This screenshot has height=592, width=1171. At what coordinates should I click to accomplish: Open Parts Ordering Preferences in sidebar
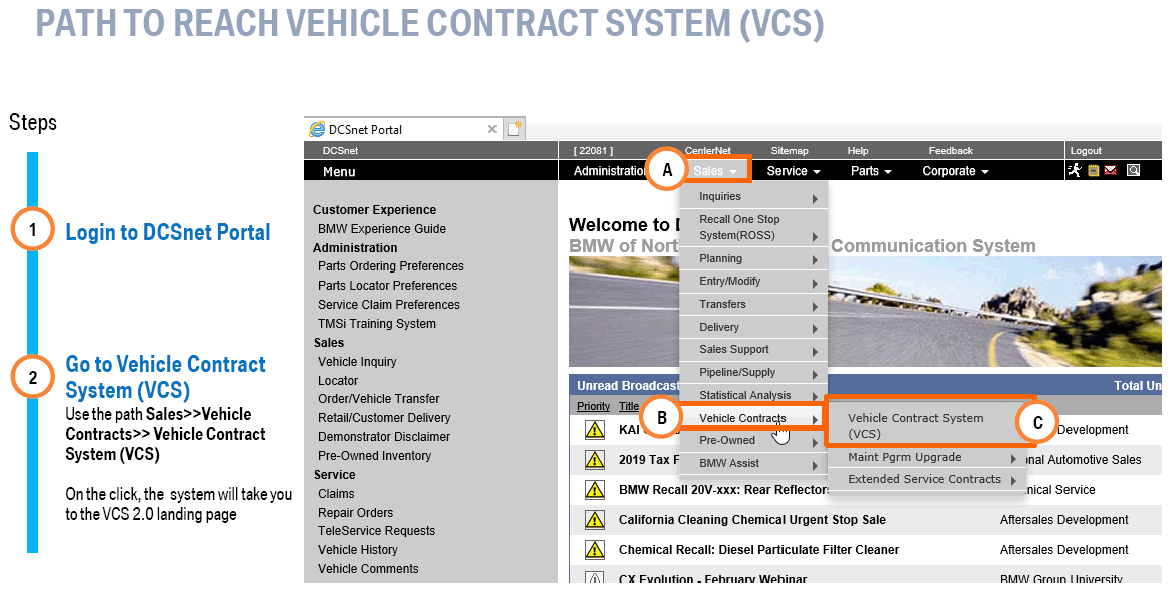(x=390, y=266)
